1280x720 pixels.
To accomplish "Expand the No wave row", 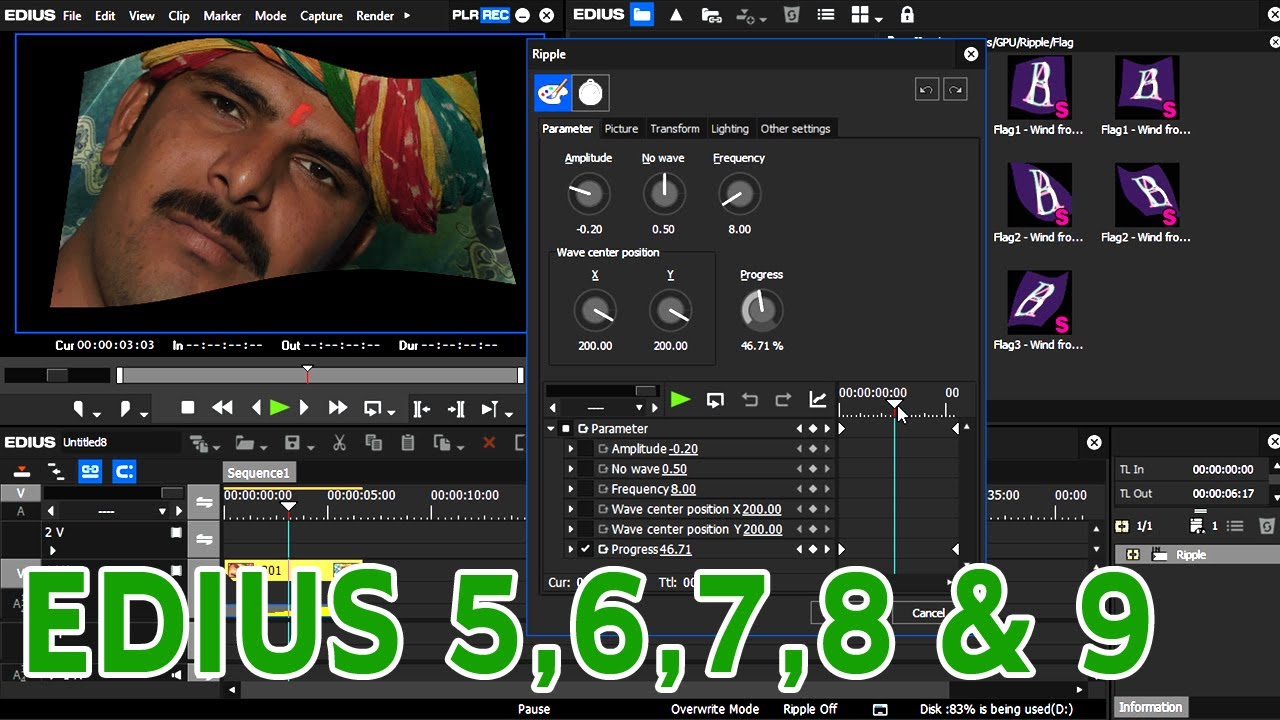I will [571, 469].
